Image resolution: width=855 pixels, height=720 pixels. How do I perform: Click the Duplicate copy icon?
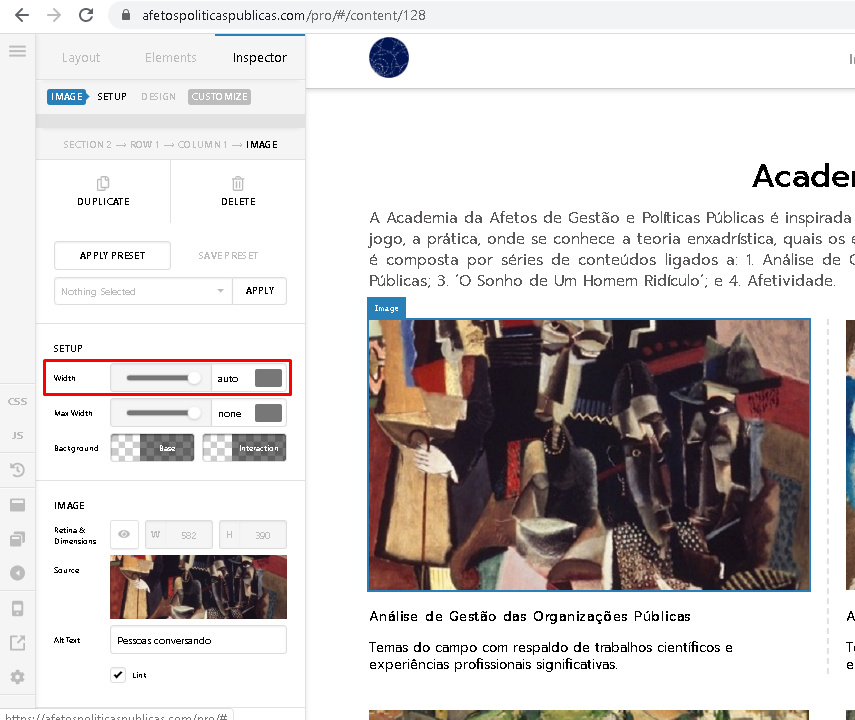coord(103,183)
